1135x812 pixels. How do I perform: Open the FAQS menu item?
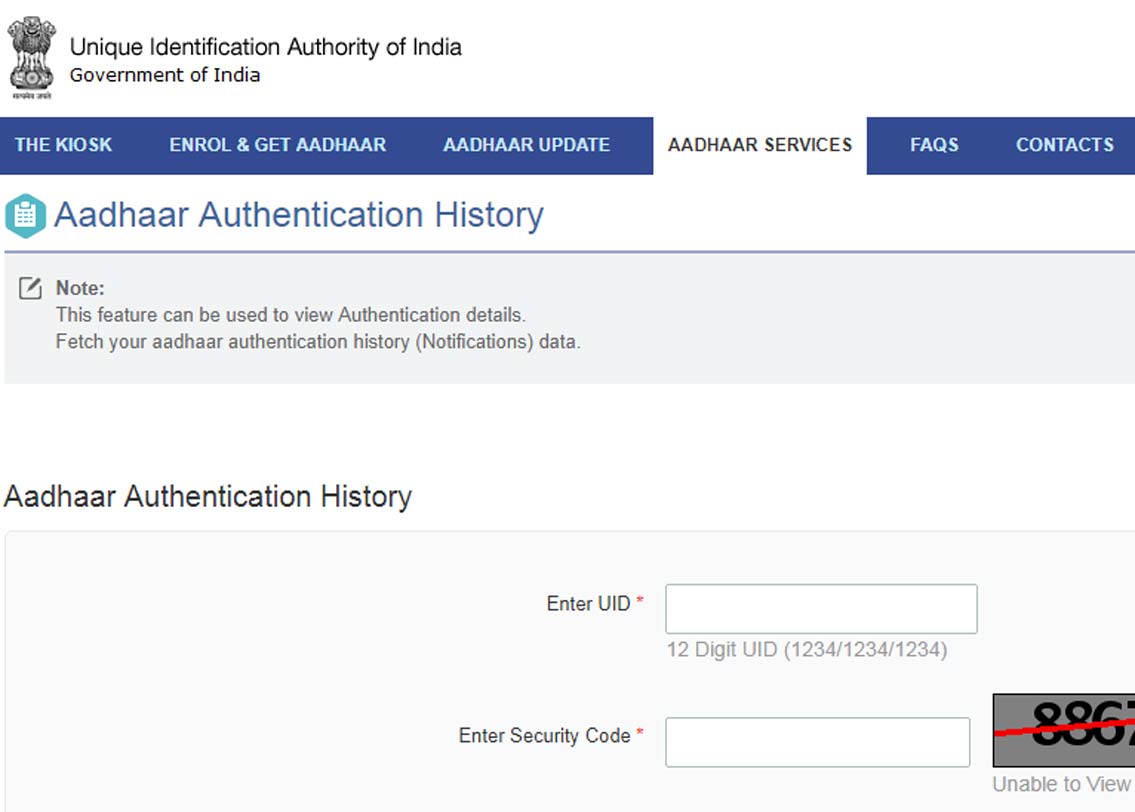coord(934,145)
